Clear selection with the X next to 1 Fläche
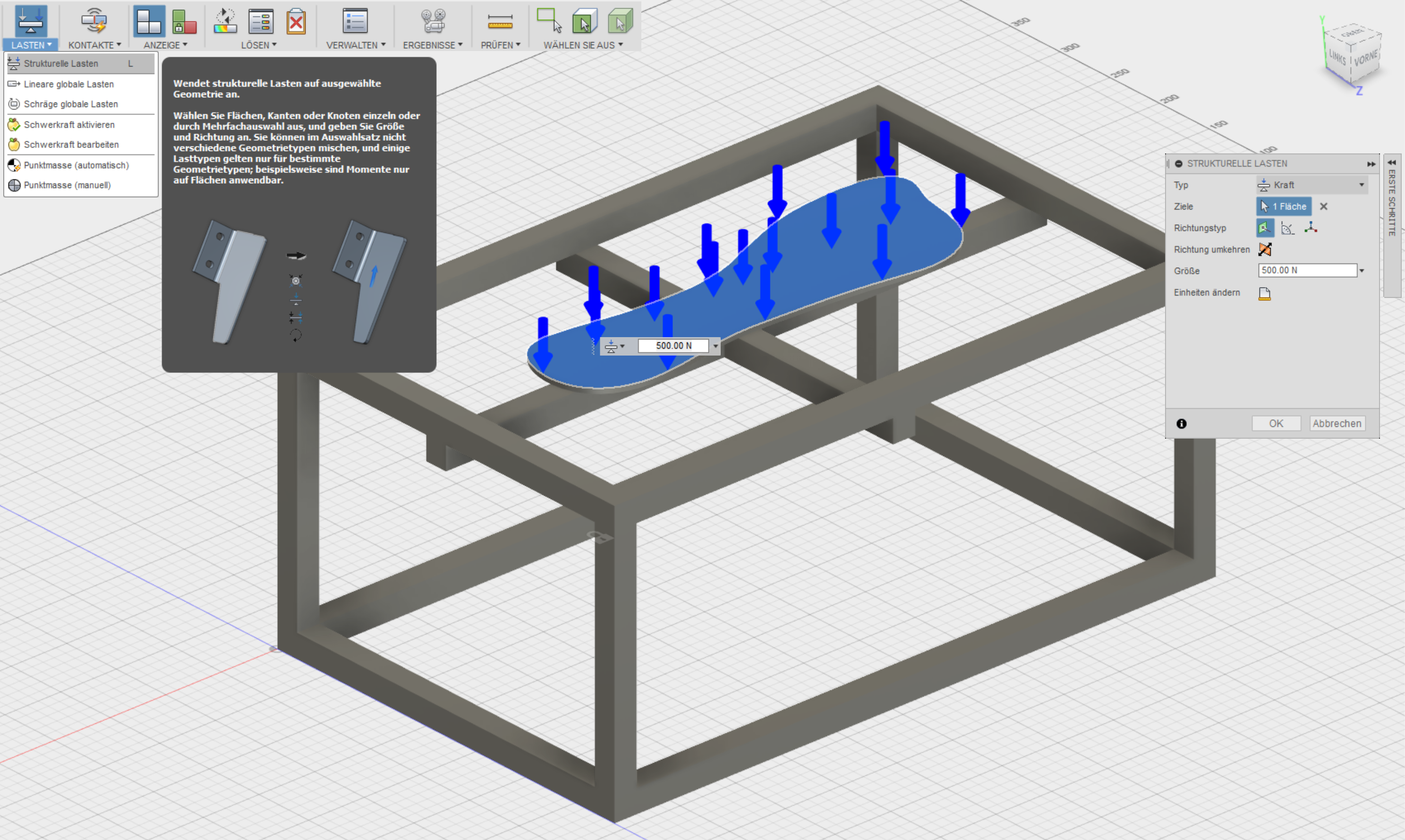The image size is (1405, 840). point(1325,206)
